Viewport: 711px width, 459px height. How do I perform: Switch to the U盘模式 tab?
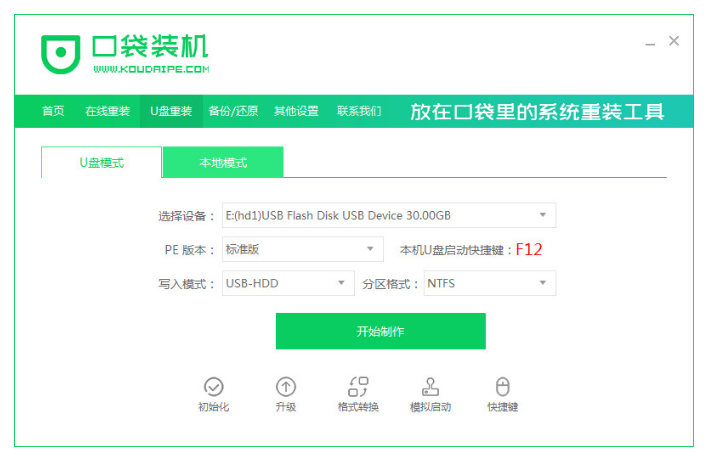(x=101, y=162)
